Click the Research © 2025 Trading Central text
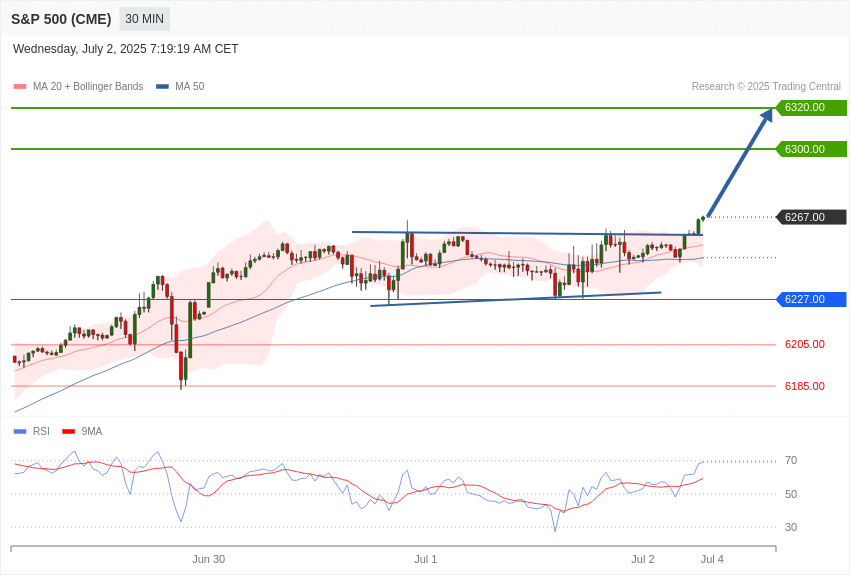Image resolution: width=850 pixels, height=576 pixels. 766,87
